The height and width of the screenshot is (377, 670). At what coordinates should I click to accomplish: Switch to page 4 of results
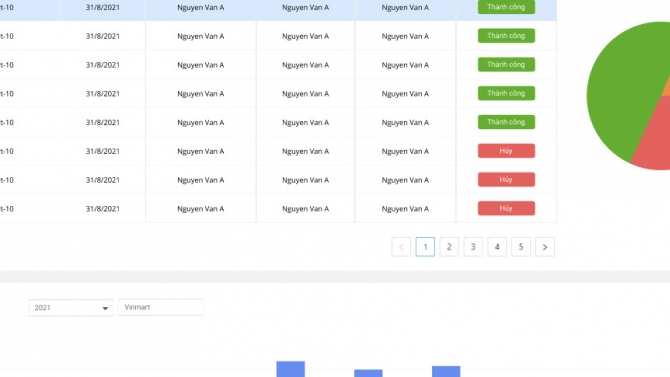tap(497, 247)
